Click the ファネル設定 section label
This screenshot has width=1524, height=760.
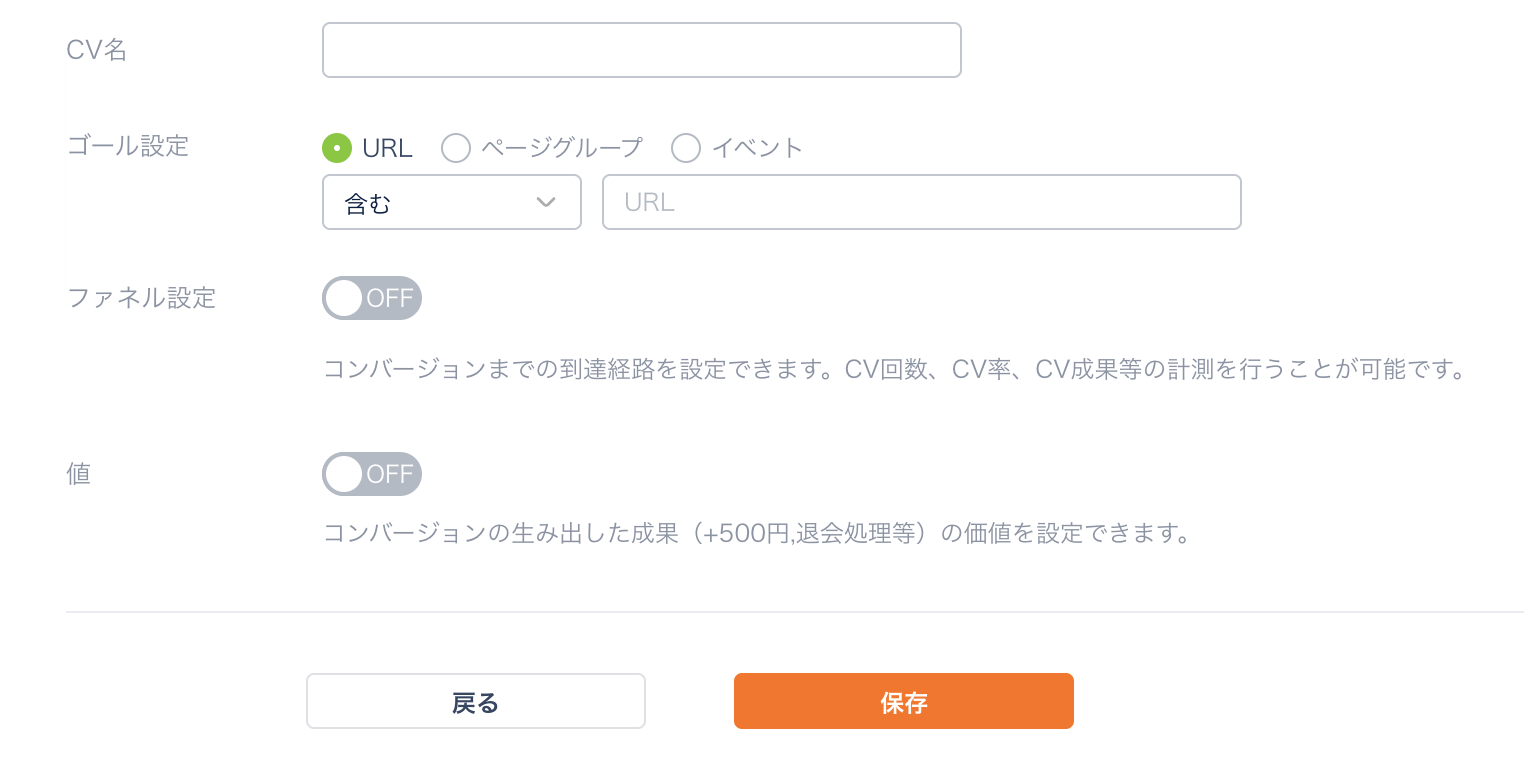pyautogui.click(x=141, y=298)
